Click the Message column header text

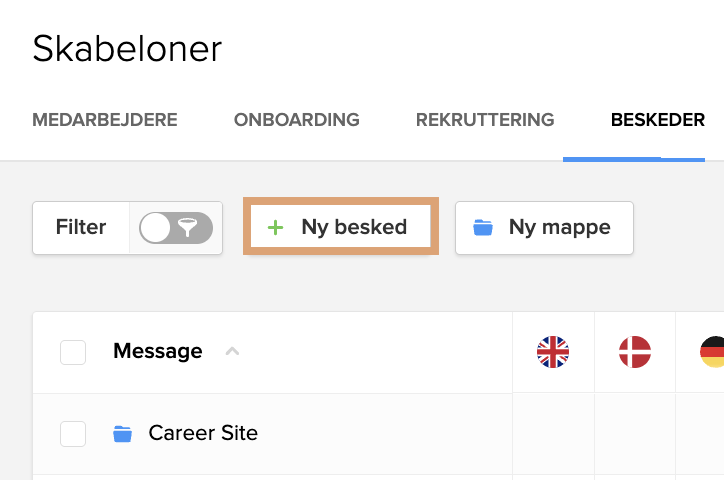pos(158,351)
